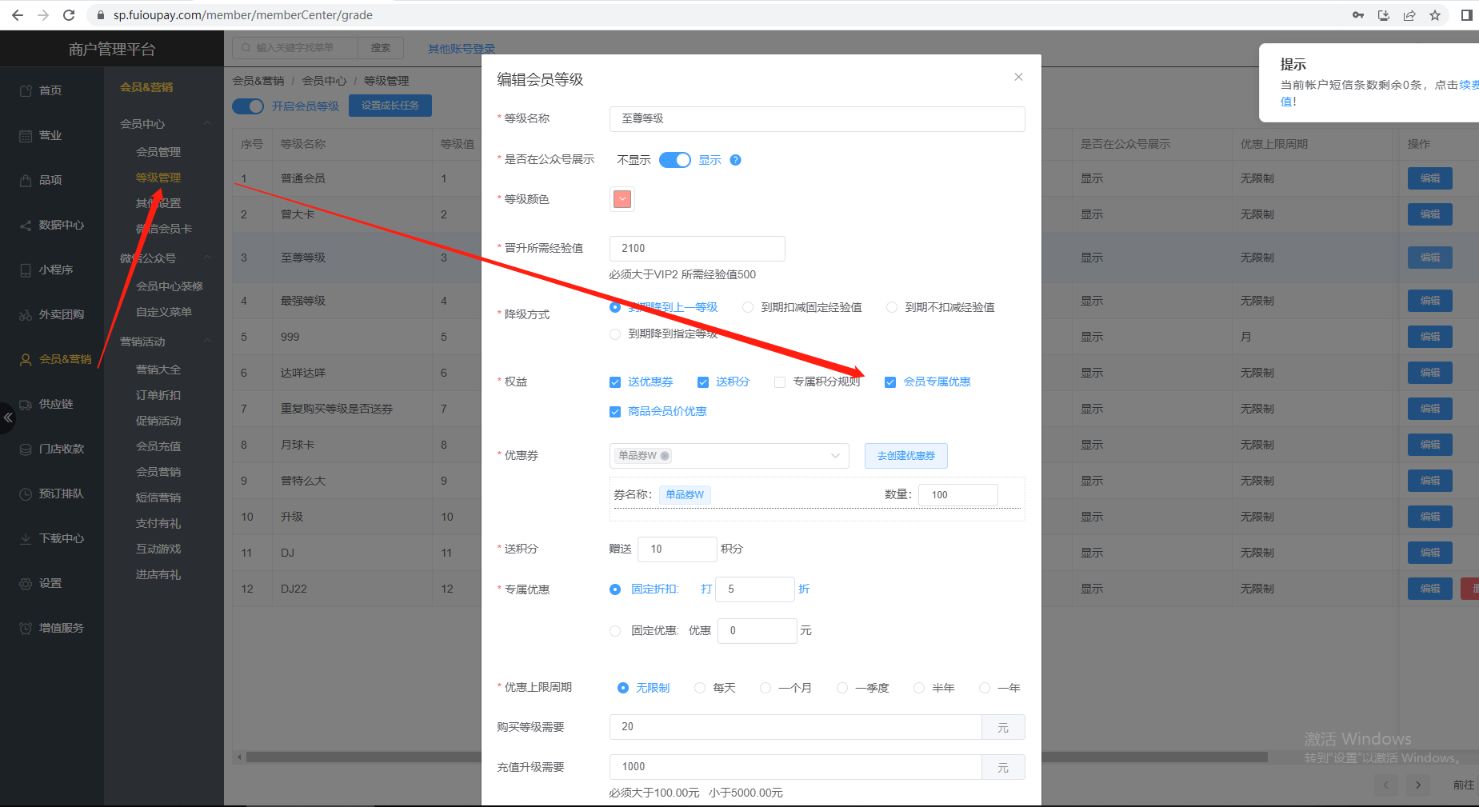Screen dimensions: 1479x807
Task: Open the 优惠券 dropdown selector
Action: (x=729, y=456)
